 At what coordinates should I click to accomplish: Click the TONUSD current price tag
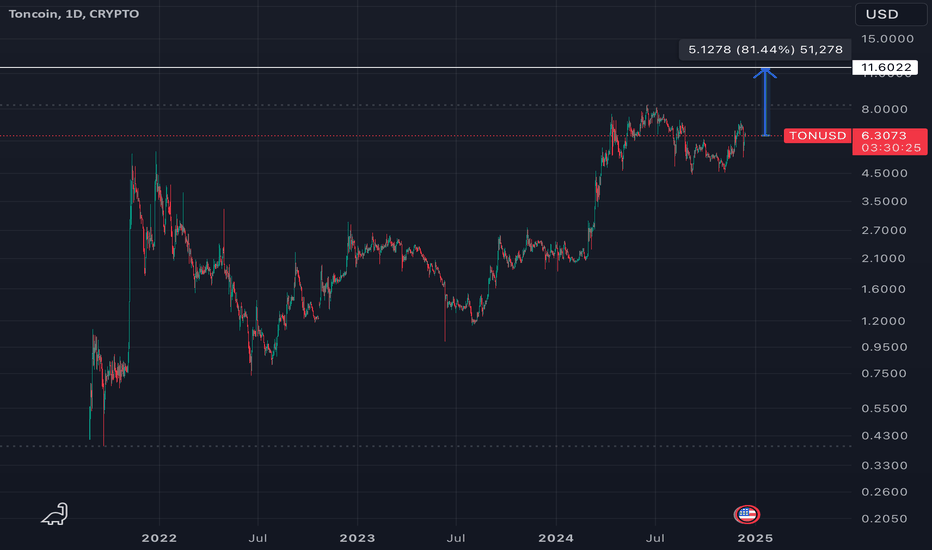pos(817,136)
